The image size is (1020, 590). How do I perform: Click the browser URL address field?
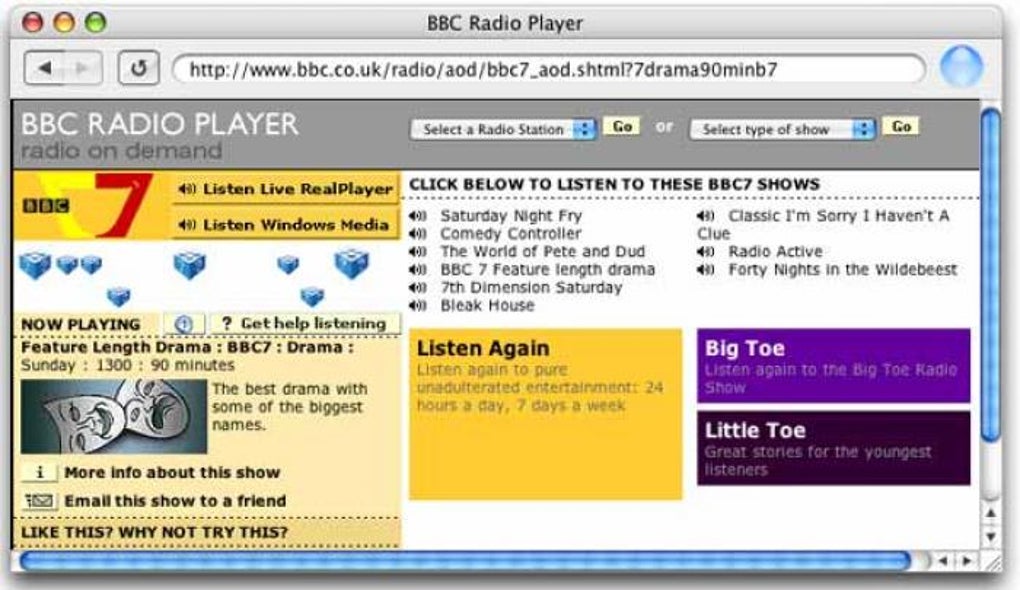pos(548,69)
